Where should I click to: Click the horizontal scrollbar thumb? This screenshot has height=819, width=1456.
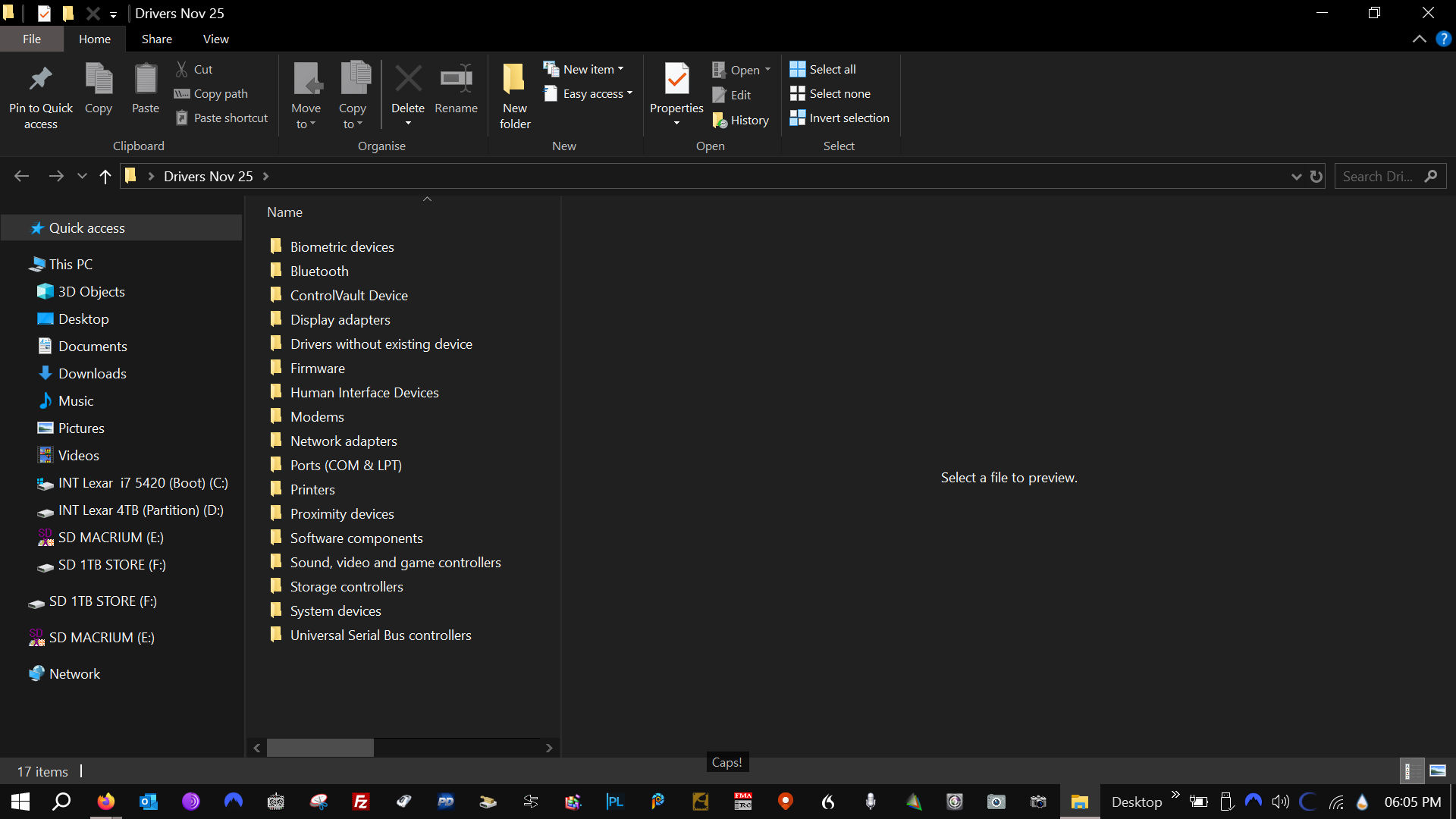320,748
